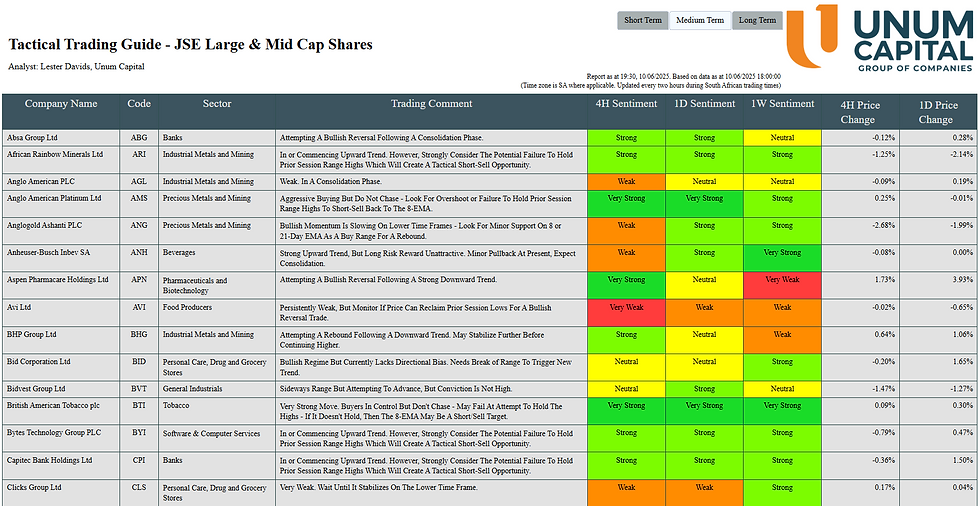Viewport: 980px width, 506px height.
Task: Switch to the Short Term tab
Action: tap(642, 20)
